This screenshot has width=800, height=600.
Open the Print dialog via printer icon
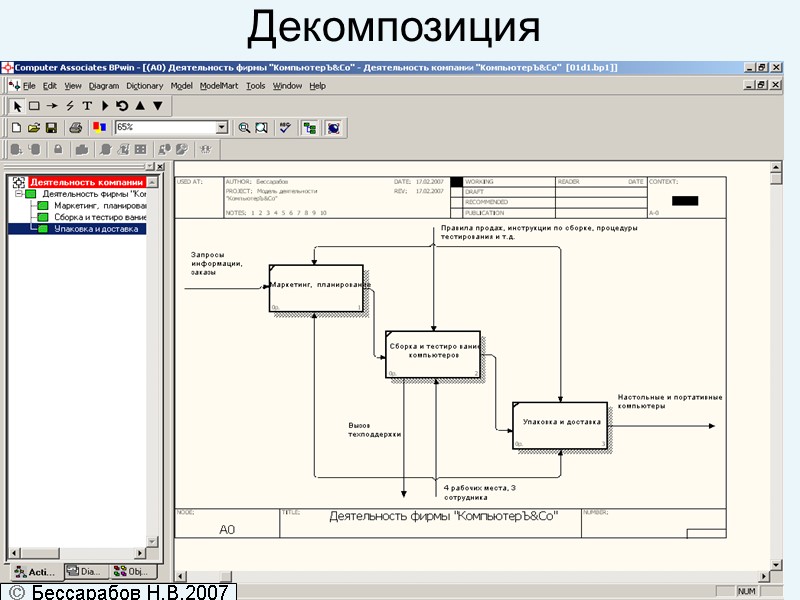[76, 127]
